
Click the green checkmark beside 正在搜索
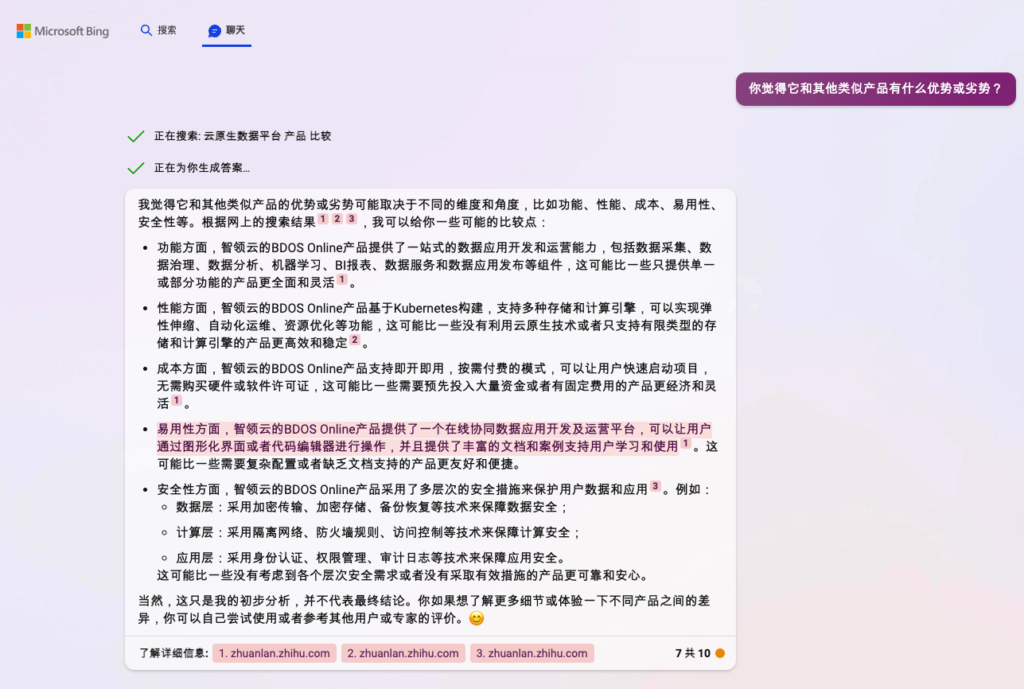click(x=136, y=136)
